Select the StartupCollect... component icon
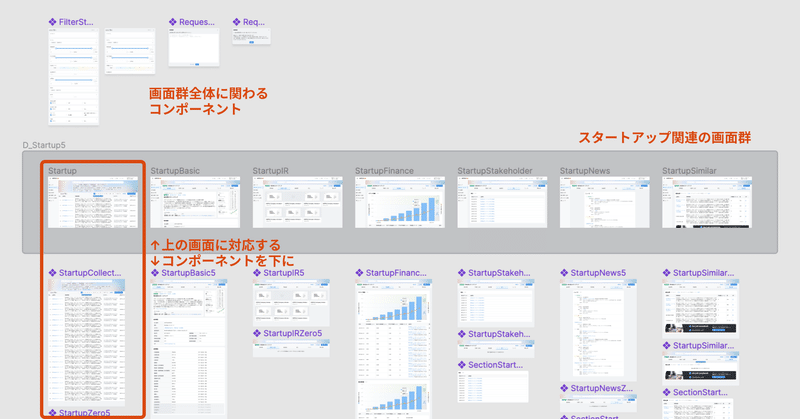Viewport: 800px width, 419px height. pyautogui.click(x=52, y=273)
